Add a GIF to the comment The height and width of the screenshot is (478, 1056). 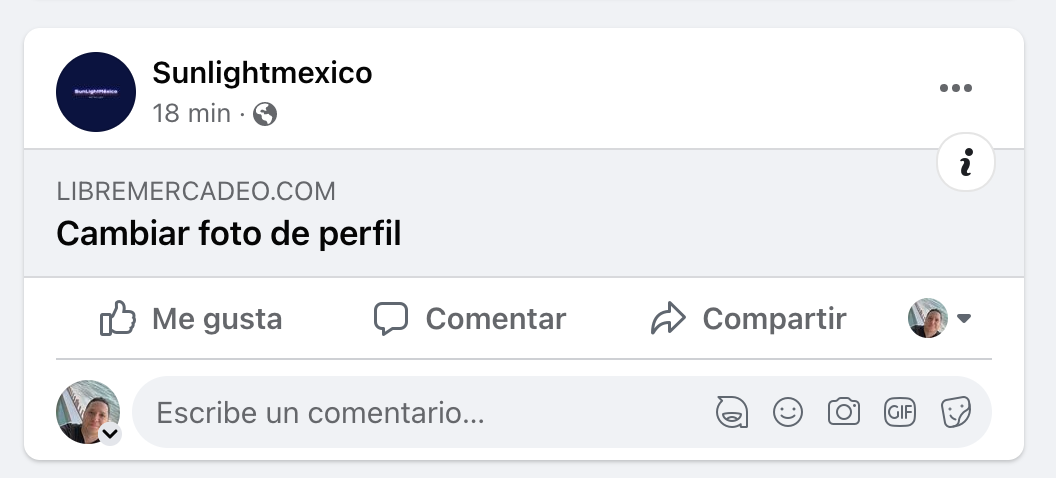point(900,412)
